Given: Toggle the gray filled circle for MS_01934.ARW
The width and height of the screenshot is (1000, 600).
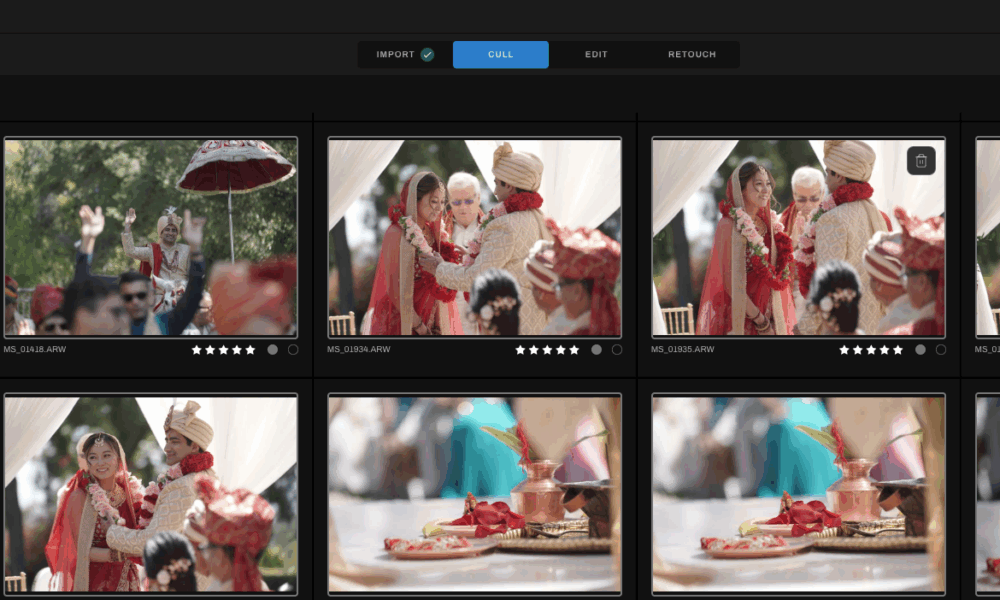Looking at the screenshot, I should click(596, 349).
